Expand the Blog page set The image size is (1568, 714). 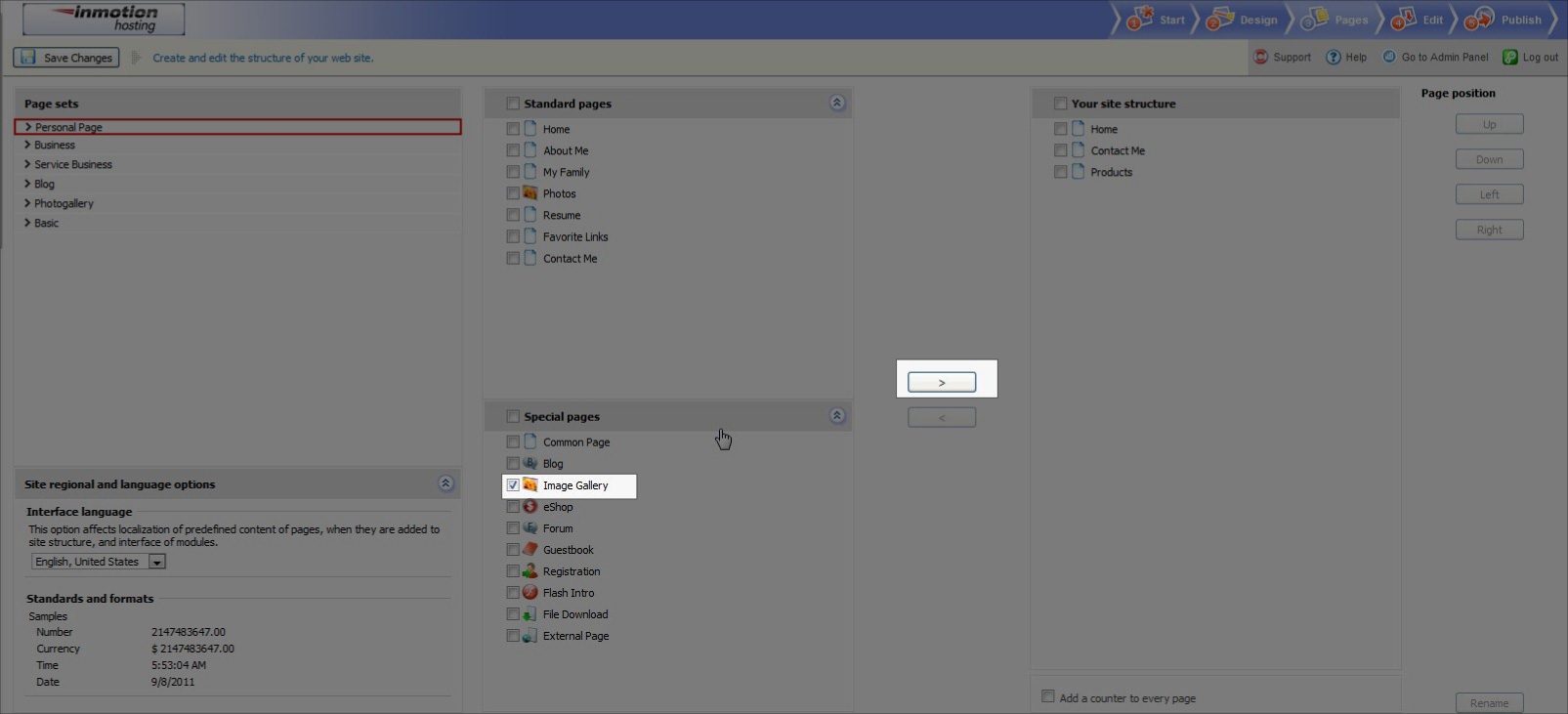27,184
